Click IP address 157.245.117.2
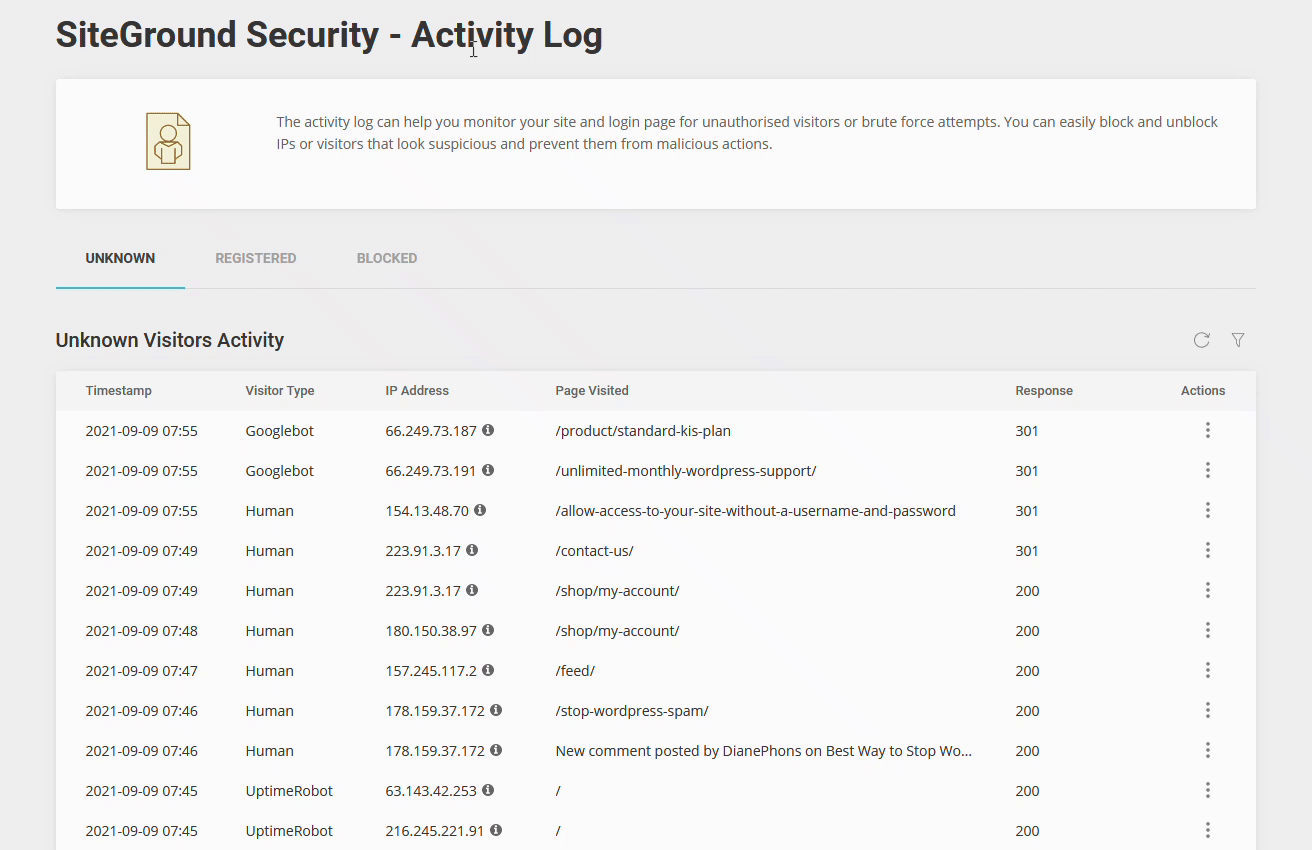 (431, 671)
